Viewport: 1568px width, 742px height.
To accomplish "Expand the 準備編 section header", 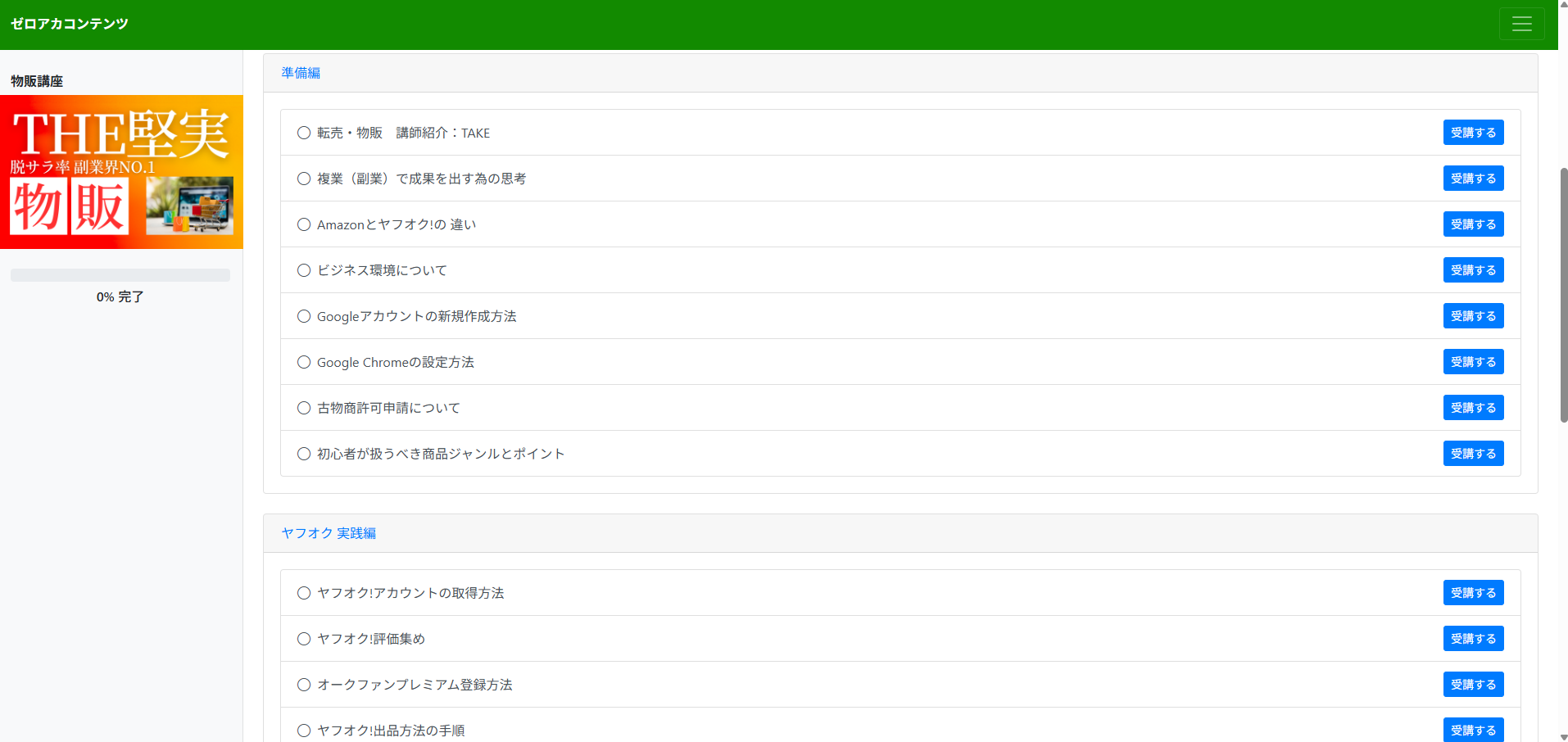I will tap(301, 73).
